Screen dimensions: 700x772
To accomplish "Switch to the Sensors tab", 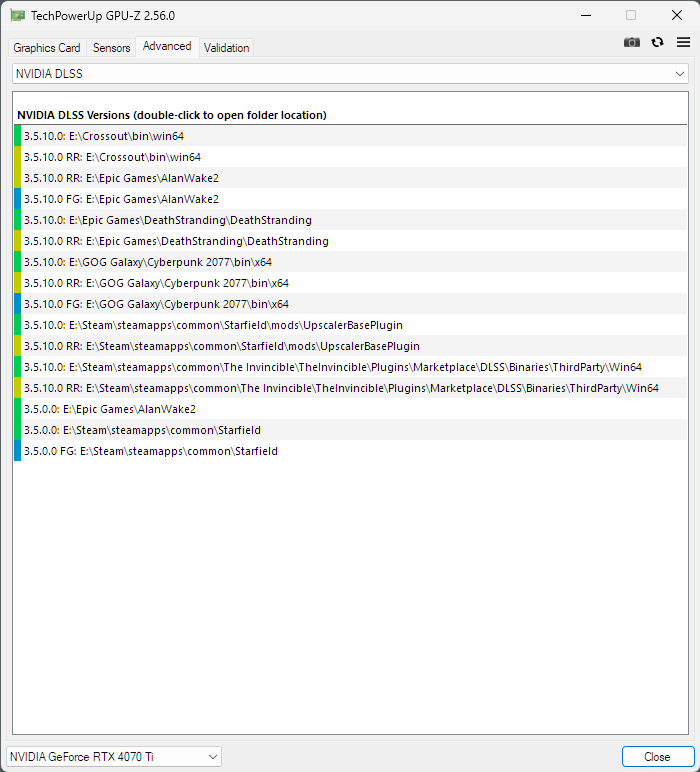I will pos(111,48).
